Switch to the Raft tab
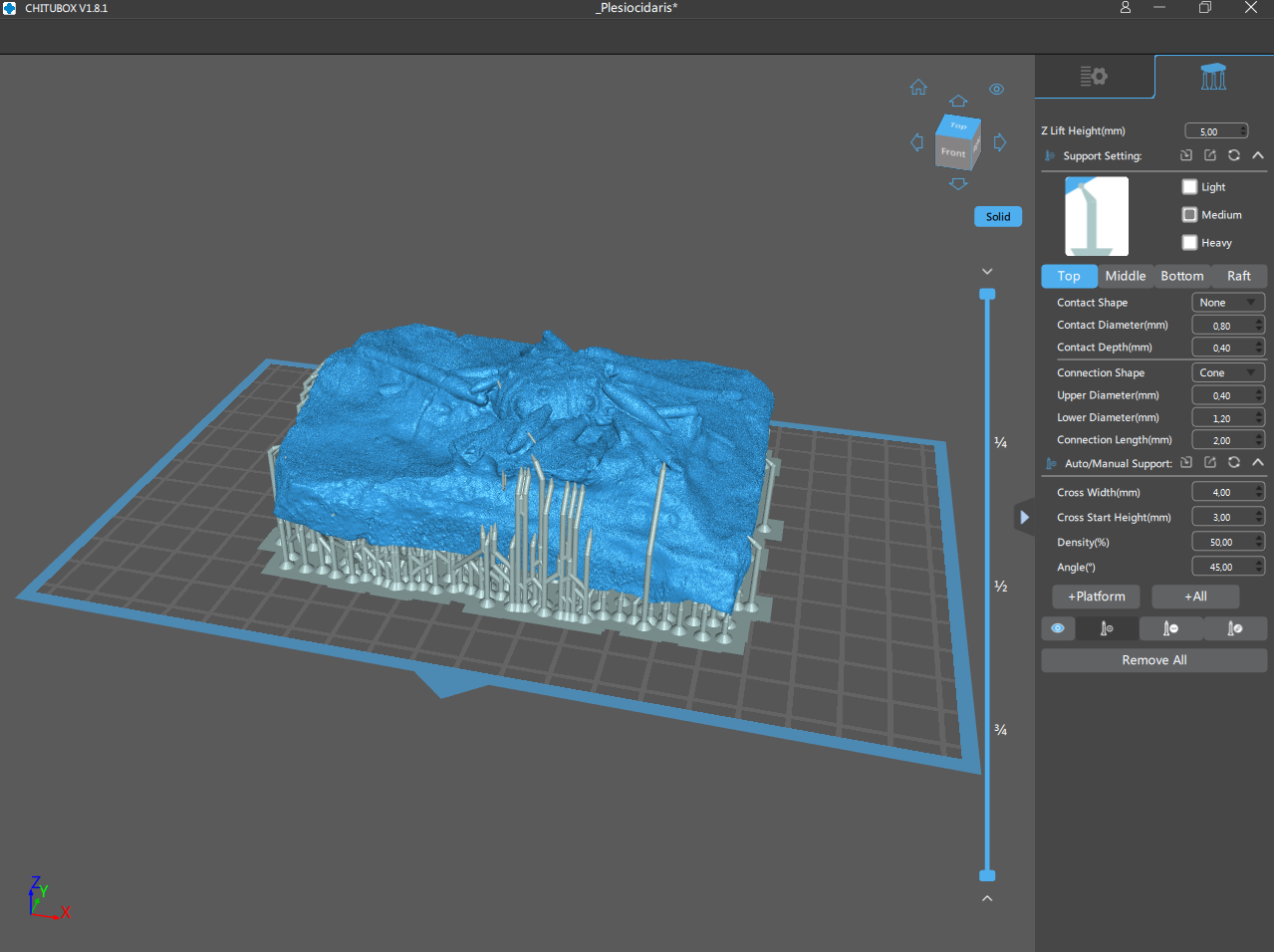This screenshot has height=952, width=1274. 1238,276
